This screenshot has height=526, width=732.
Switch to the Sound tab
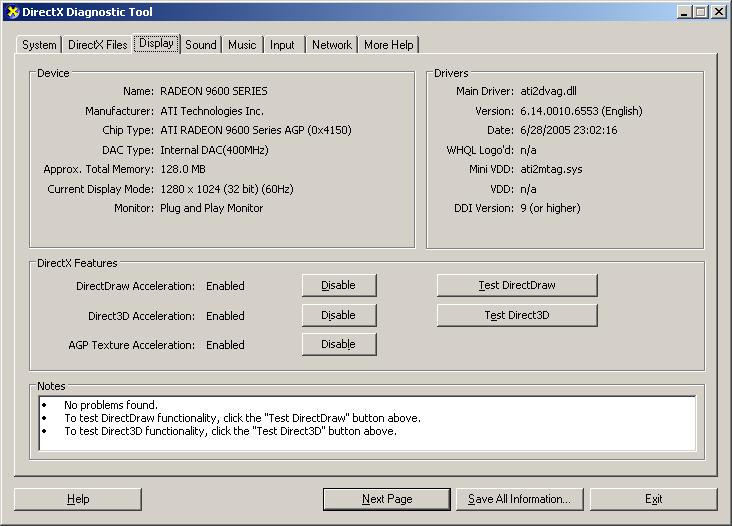(x=200, y=45)
